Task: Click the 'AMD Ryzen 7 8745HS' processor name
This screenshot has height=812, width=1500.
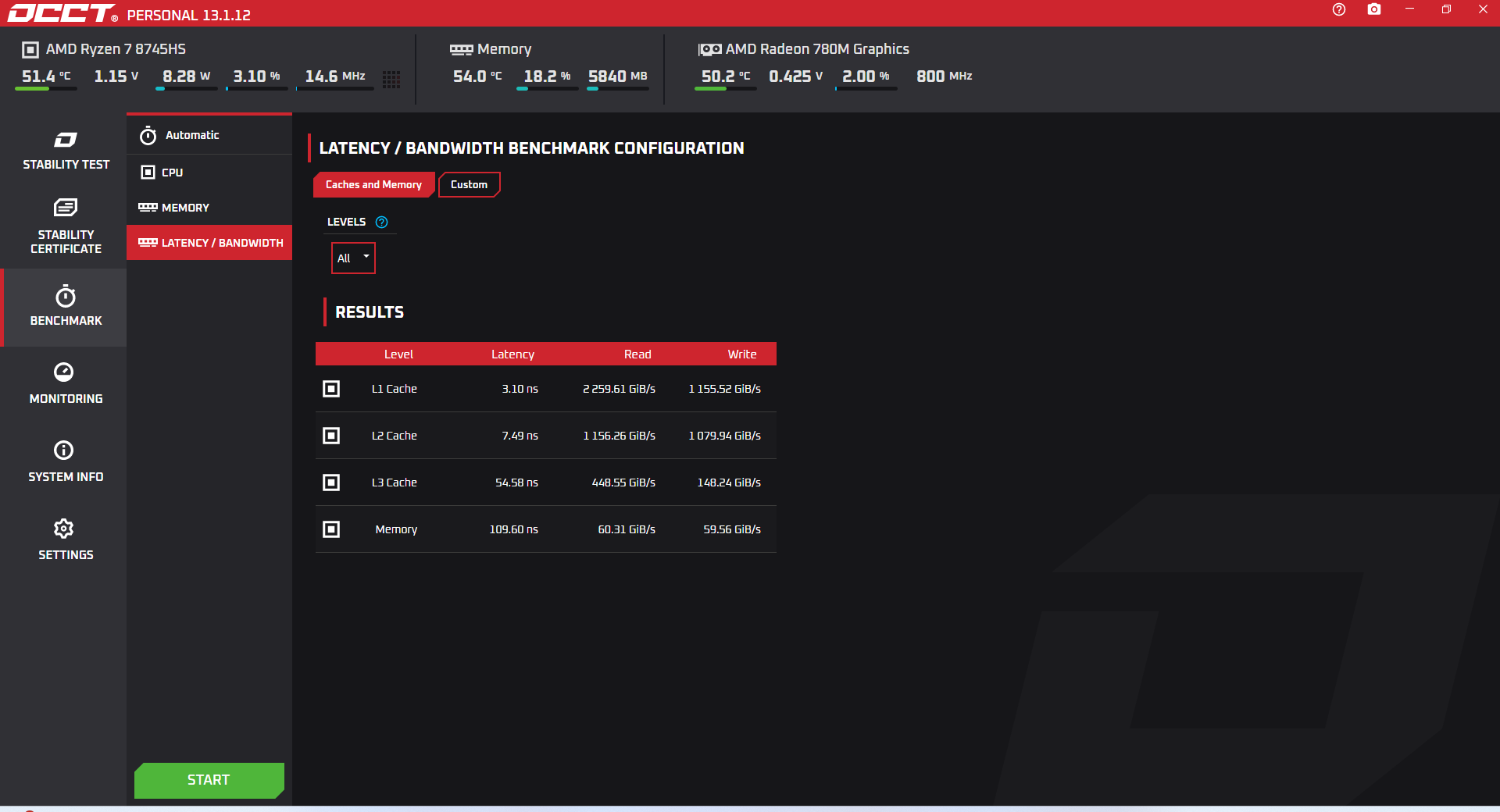Action: click(116, 49)
